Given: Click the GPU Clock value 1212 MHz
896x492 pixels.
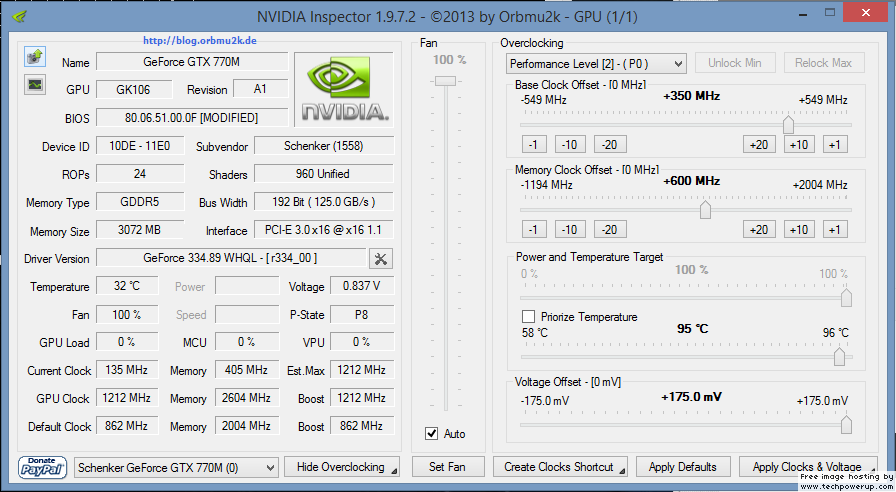Looking at the screenshot, I should point(127,398).
